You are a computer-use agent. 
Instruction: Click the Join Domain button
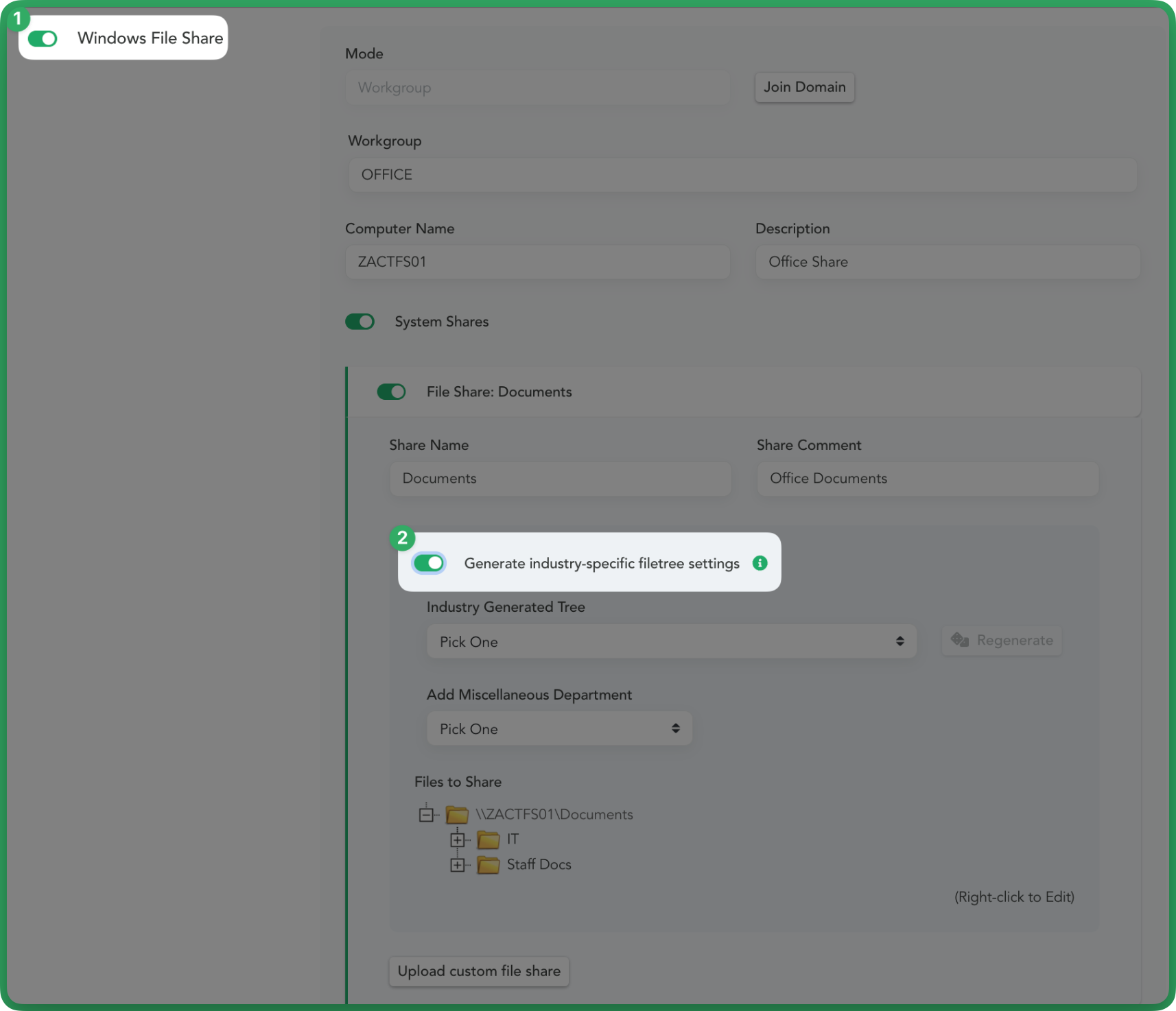pos(804,87)
